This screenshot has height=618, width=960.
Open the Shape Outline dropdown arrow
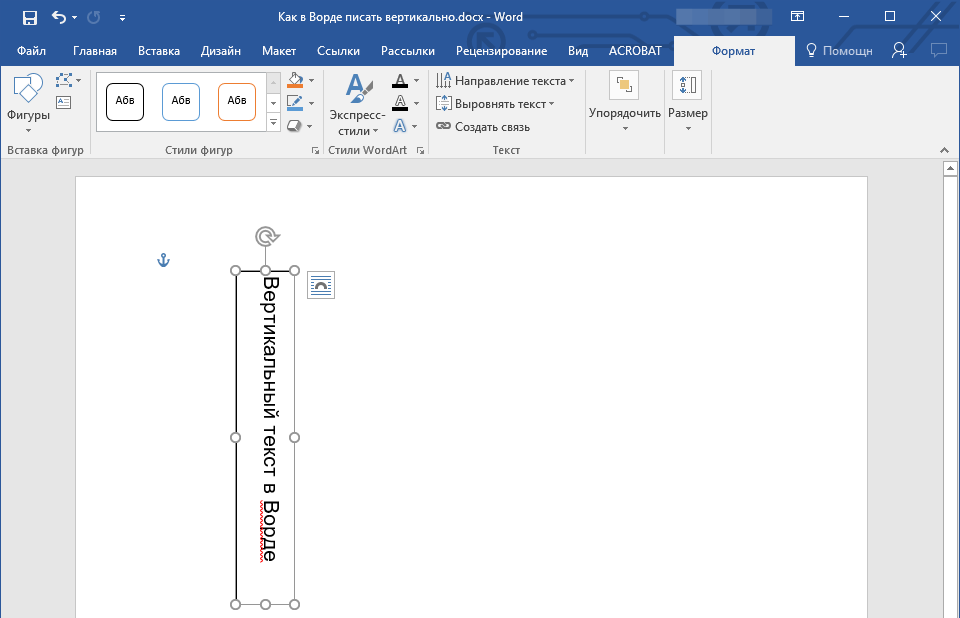312,103
